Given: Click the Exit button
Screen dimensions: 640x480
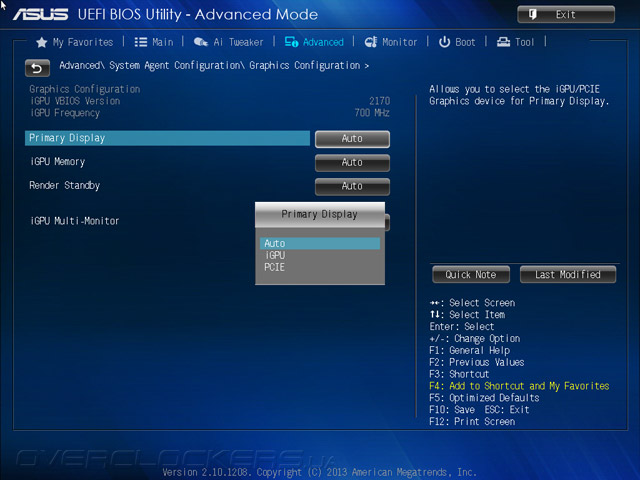Looking at the screenshot, I should tap(566, 15).
